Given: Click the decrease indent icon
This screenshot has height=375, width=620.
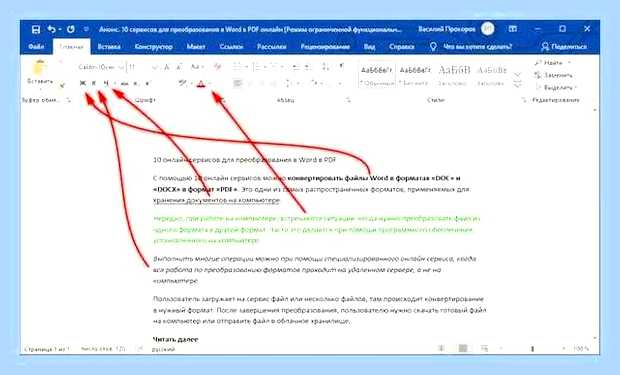Looking at the screenshot, I should [296, 67].
